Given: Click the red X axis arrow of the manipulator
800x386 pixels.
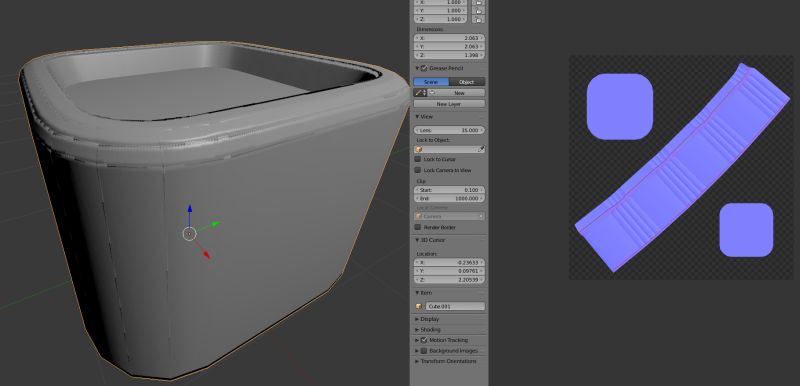Looking at the screenshot, I should (207, 254).
